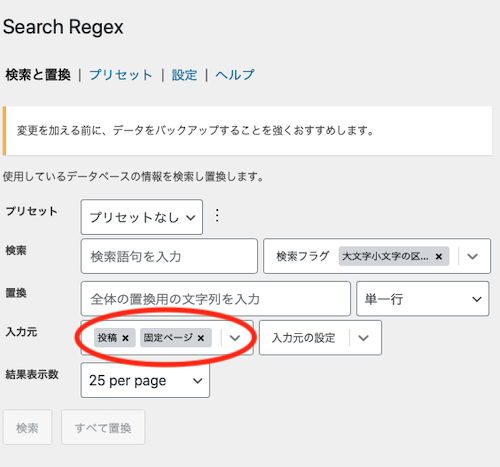Open the プリセットなし dropdown
Screen dimensions: 500x467
[142, 217]
